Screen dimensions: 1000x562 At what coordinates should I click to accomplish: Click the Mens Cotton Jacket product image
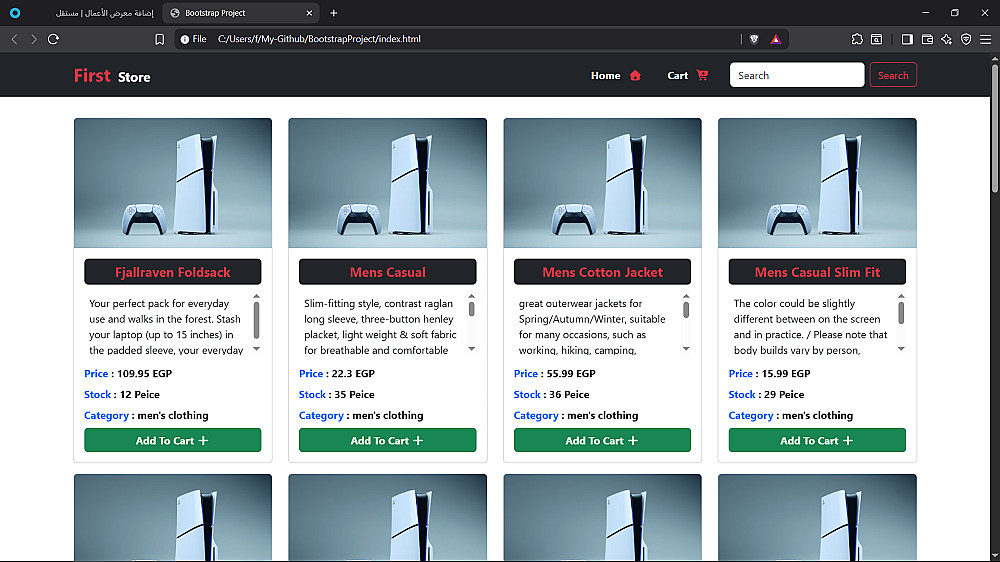pyautogui.click(x=602, y=182)
